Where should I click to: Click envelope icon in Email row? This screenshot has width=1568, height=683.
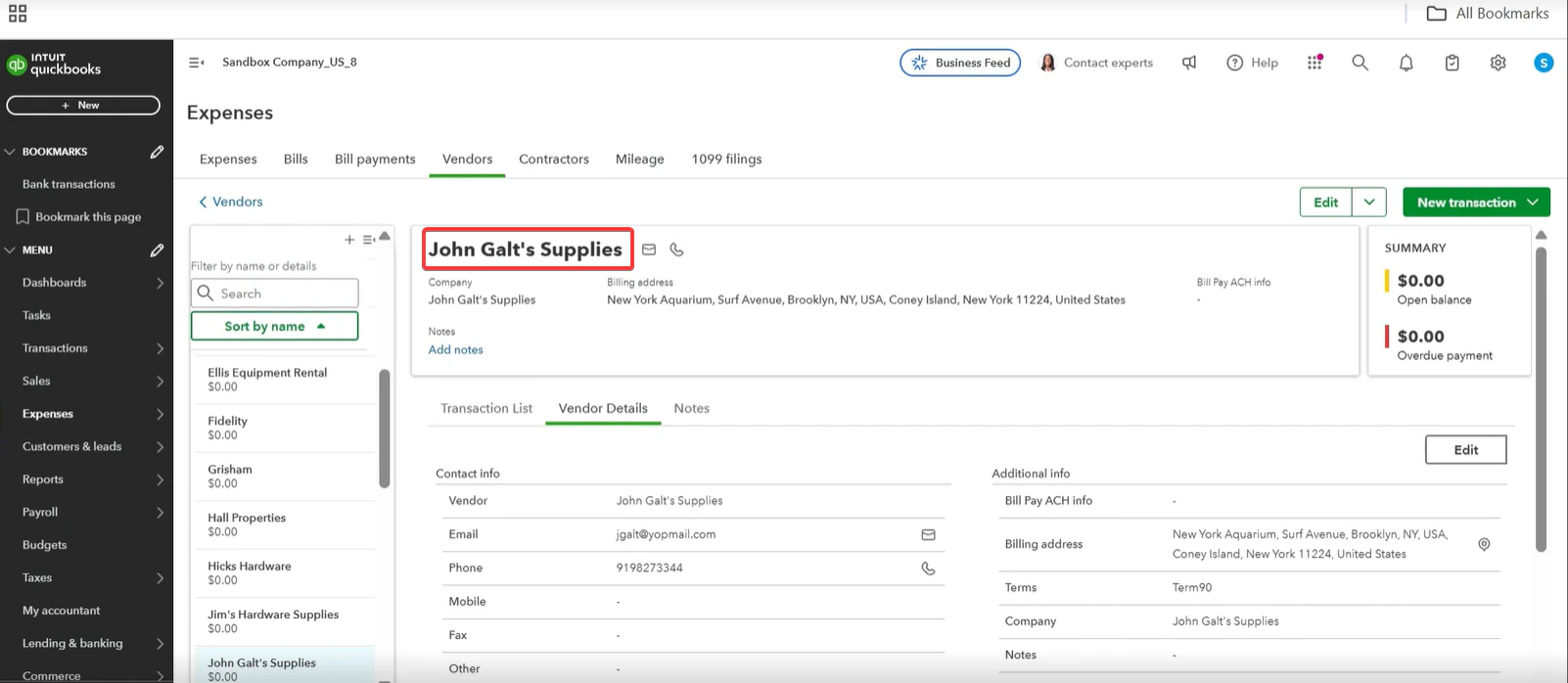(x=928, y=534)
